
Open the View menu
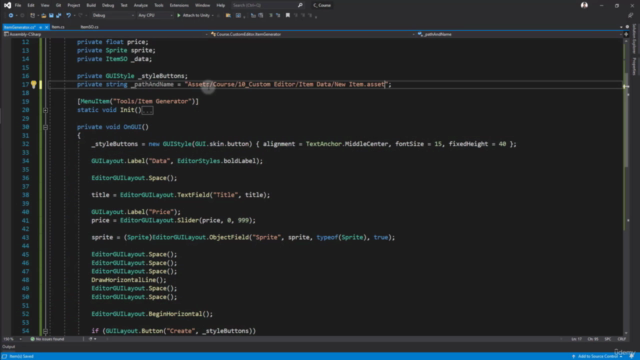point(45,5)
